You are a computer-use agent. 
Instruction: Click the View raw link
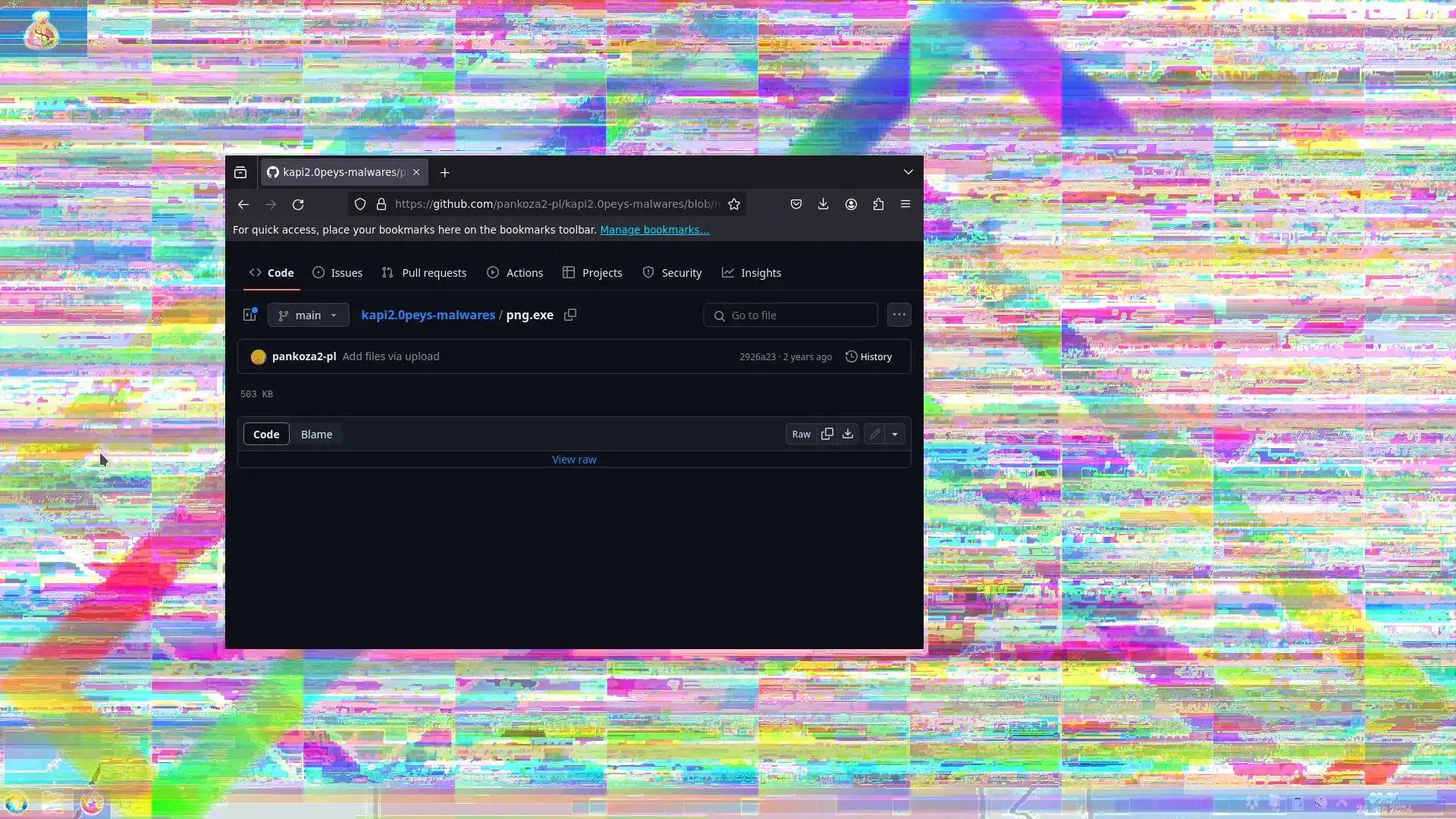point(574,460)
